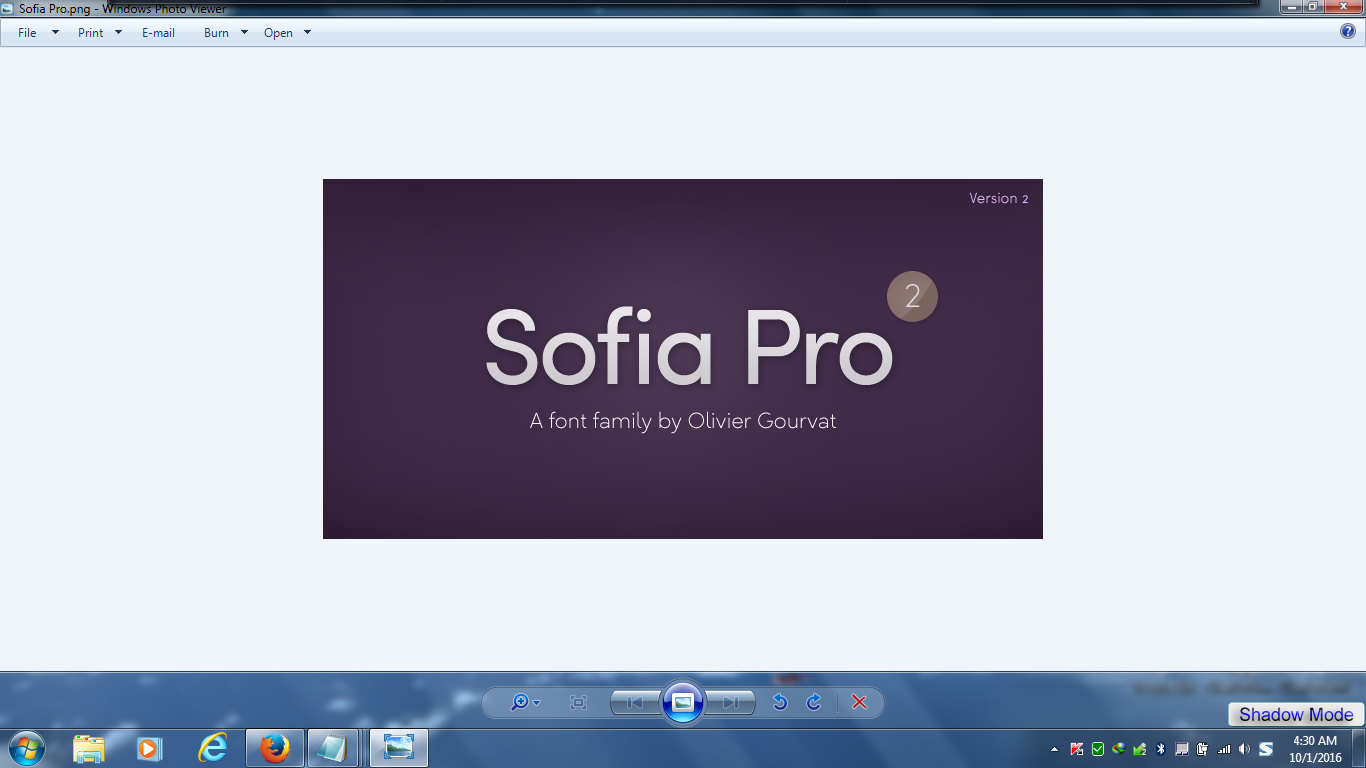Expand the Open menu dropdown arrow
This screenshot has width=1366, height=768.
pyautogui.click(x=306, y=32)
